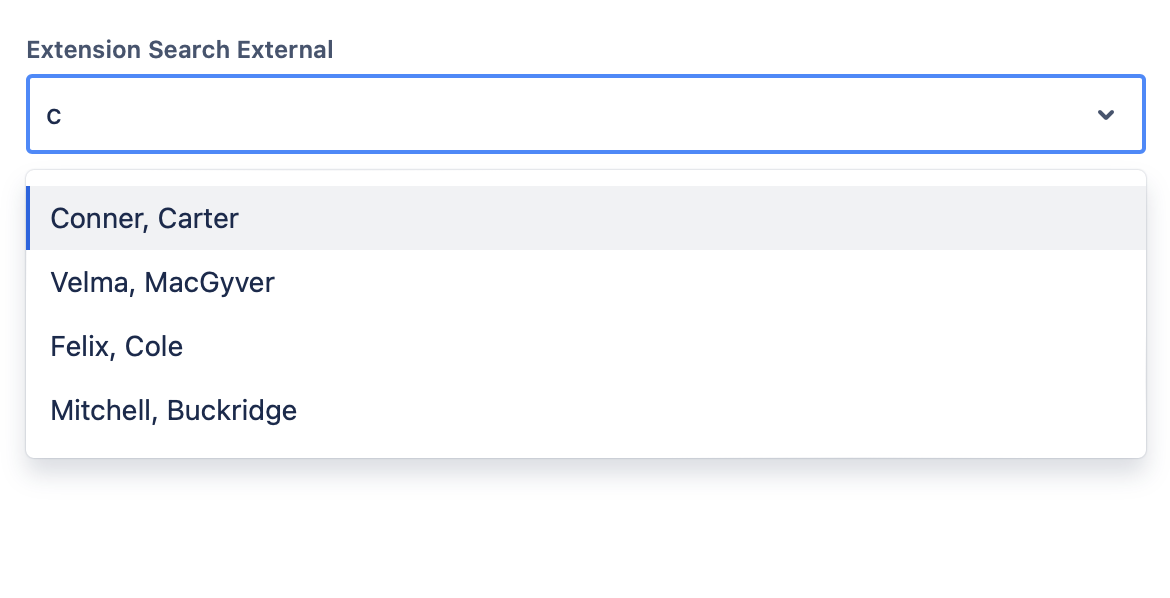Toggle the combobox open state using the chevron
Screen dimensions: 1170x598
[x=1106, y=114]
